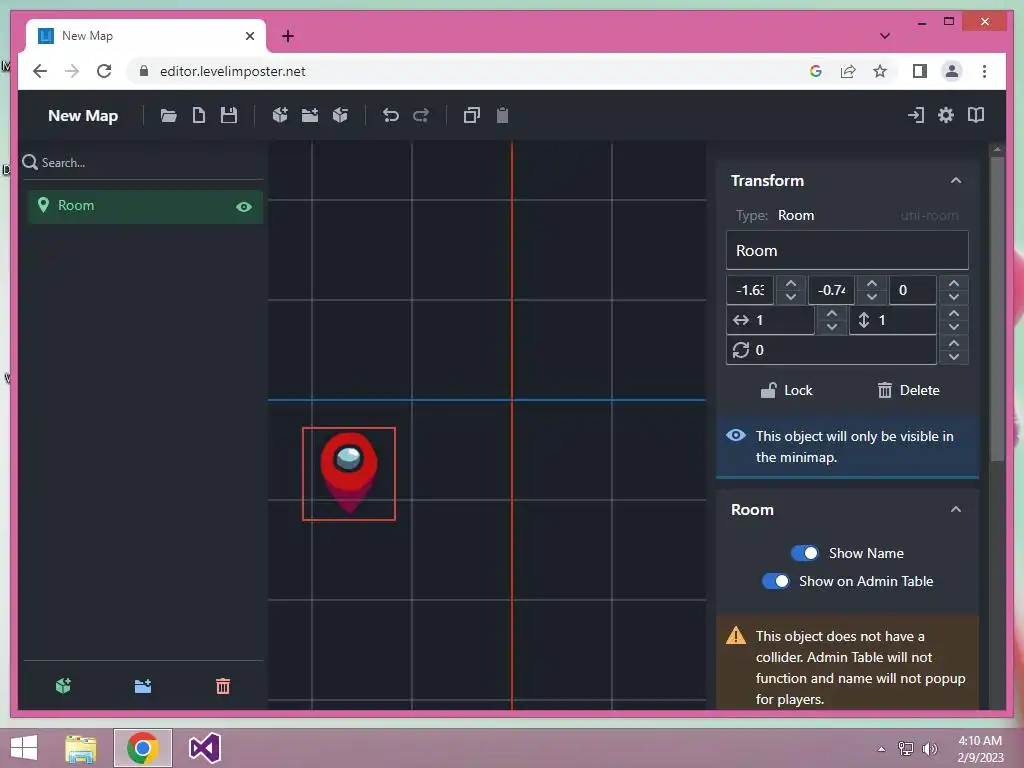Image resolution: width=1024 pixels, height=768 pixels.
Task: Undo last action
Action: (391, 116)
